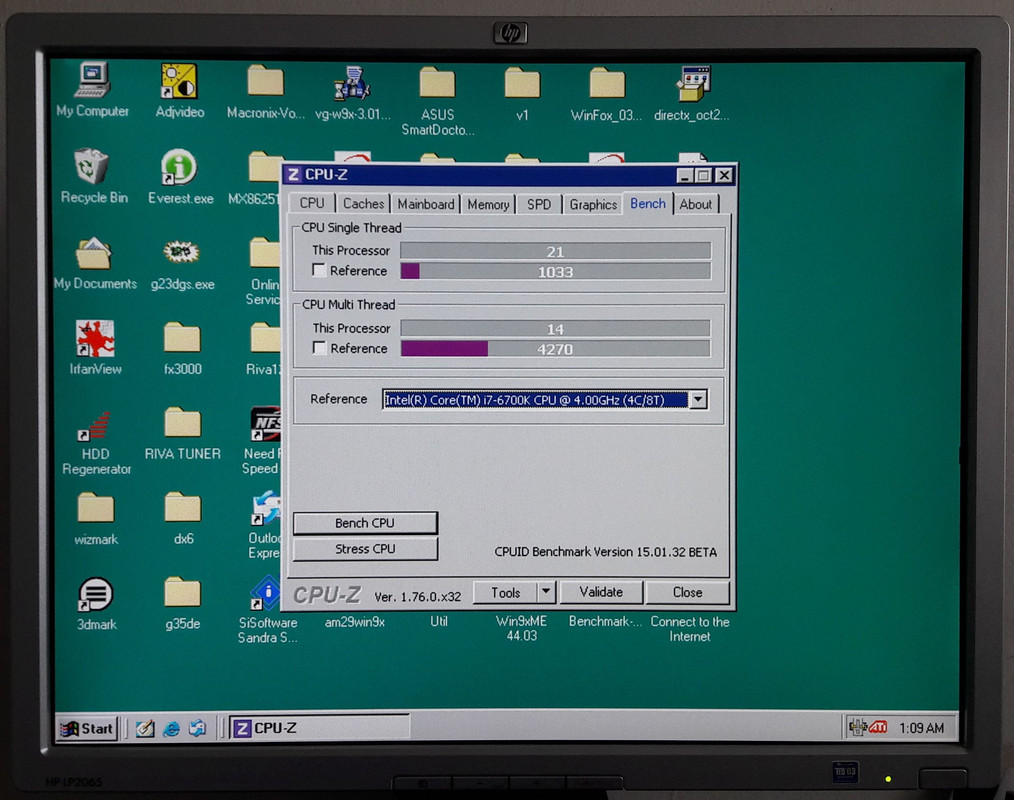Switch to the Memory tab
This screenshot has width=1014, height=800.
pos(488,204)
